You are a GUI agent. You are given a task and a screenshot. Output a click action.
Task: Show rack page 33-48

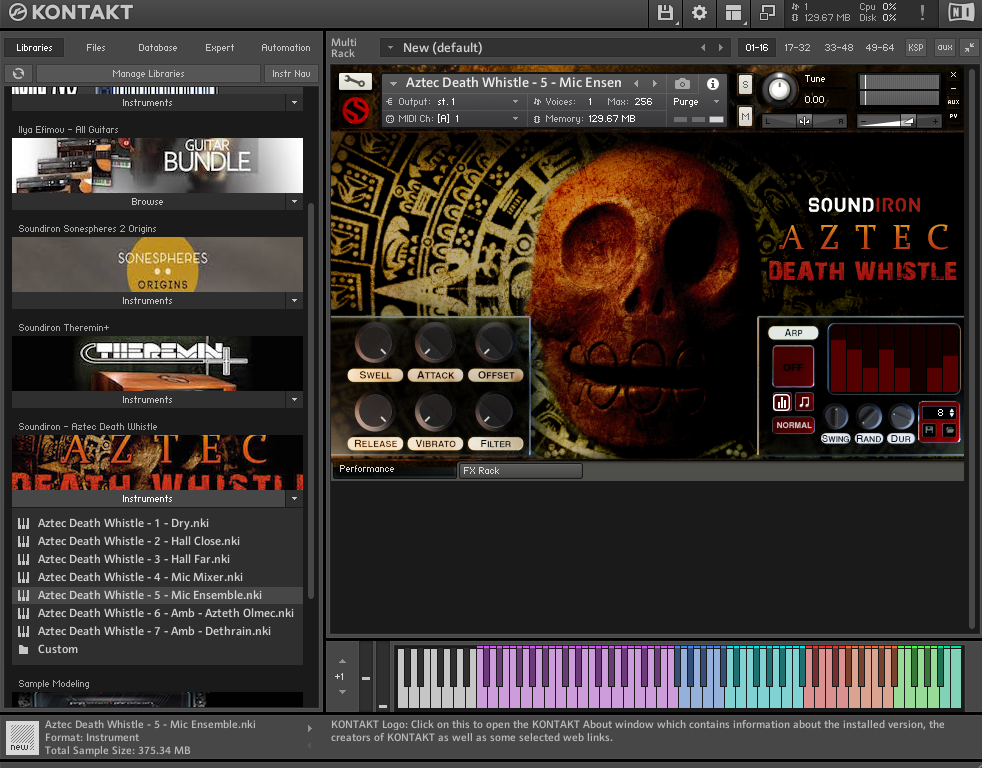839,48
